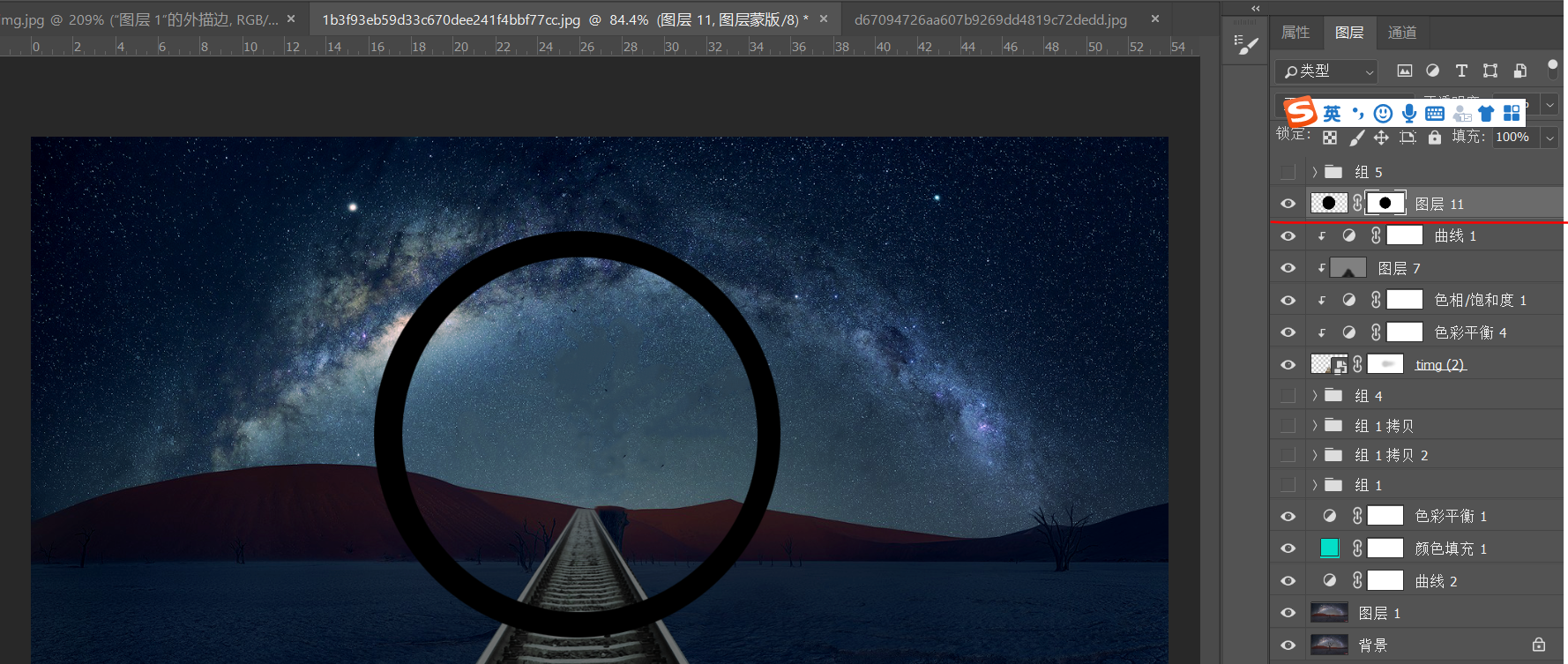The width and height of the screenshot is (1568, 664).
Task: Switch to d67094726aa...jpg document tab
Action: click(x=990, y=19)
